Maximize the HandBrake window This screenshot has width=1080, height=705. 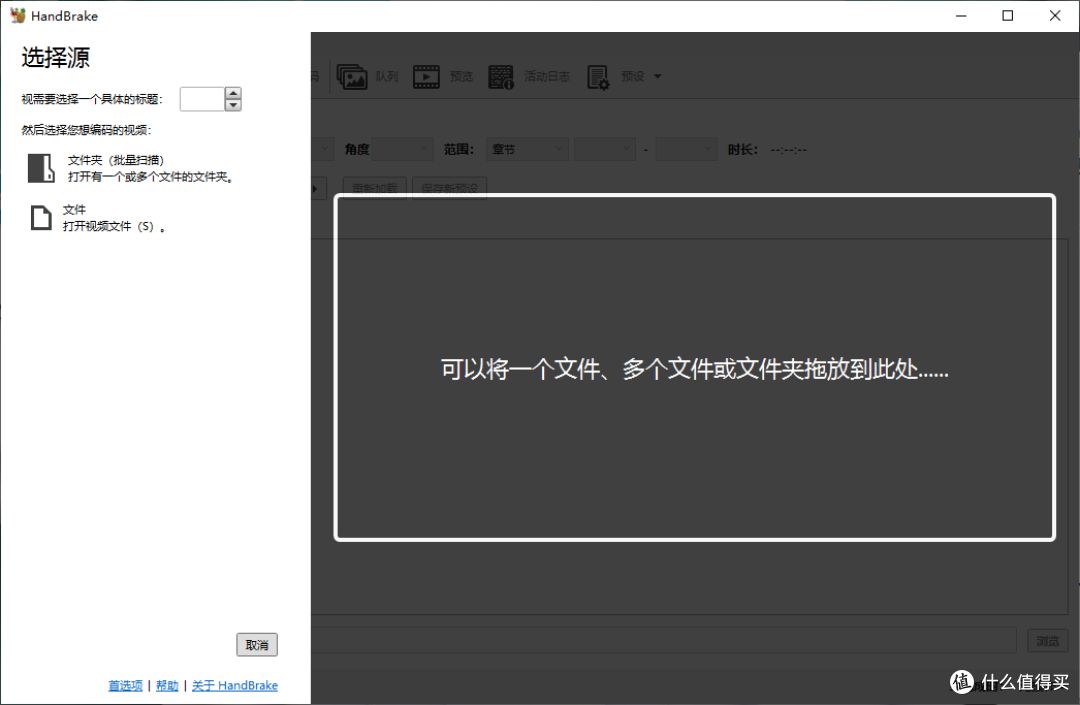(1008, 15)
